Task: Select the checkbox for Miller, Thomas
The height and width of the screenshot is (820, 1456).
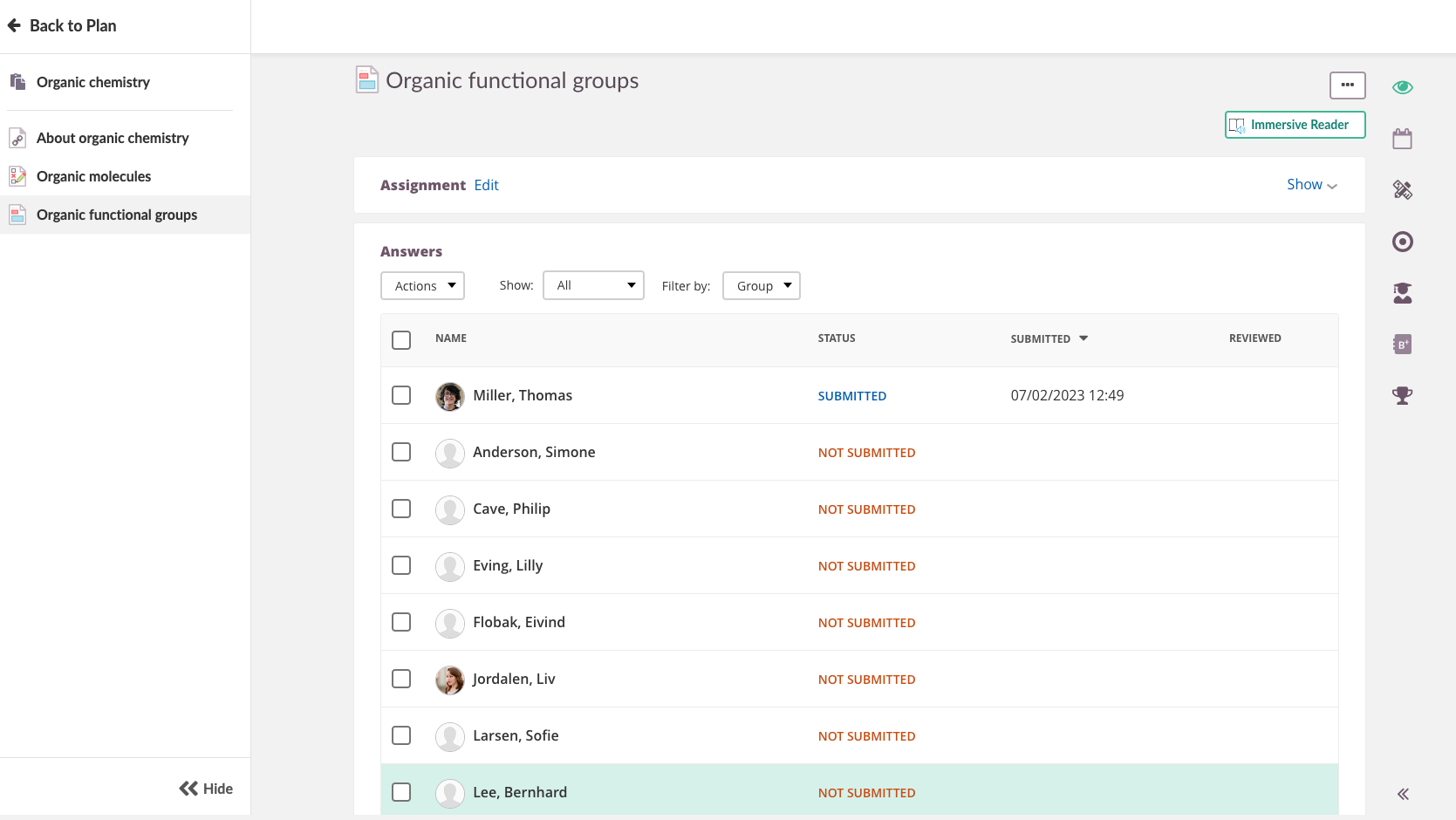Action: coord(401,395)
